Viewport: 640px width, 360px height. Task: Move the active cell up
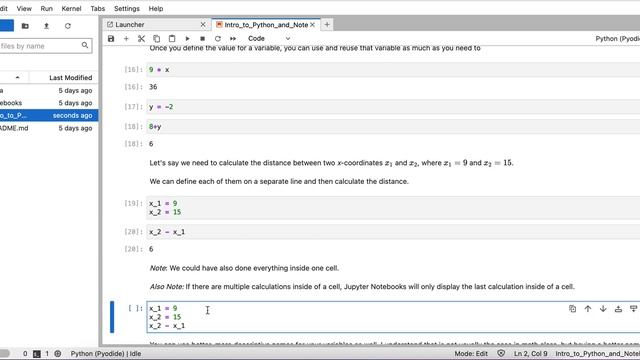[x=588, y=309]
